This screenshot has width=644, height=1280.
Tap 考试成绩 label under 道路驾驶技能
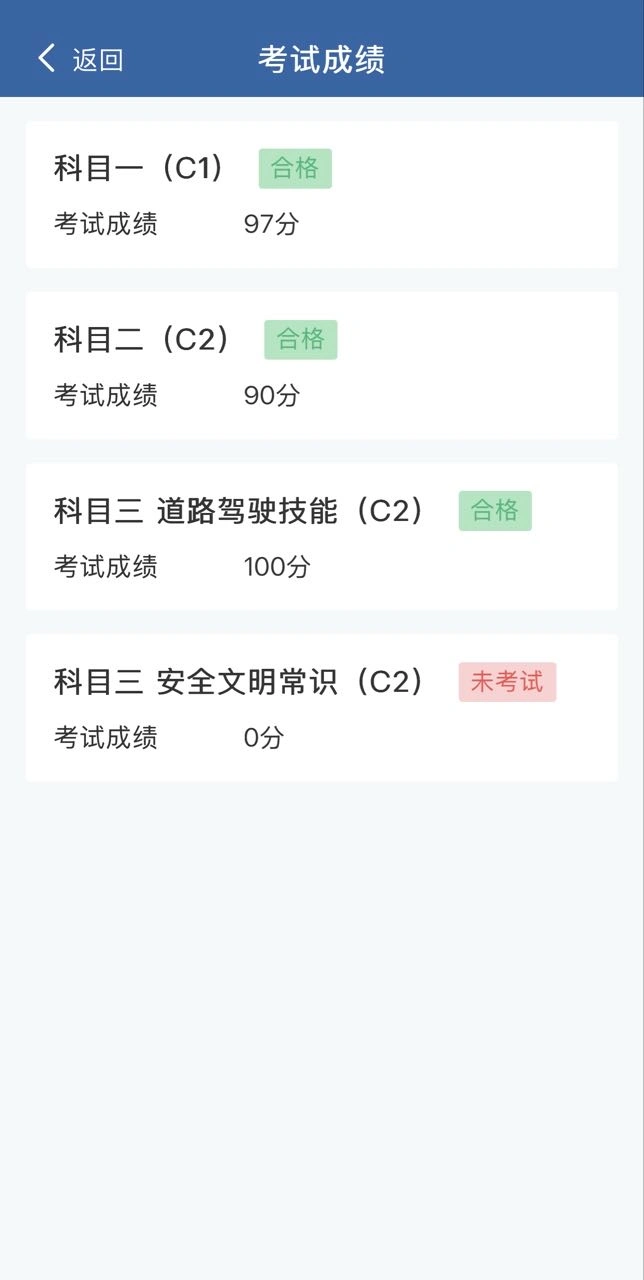105,568
